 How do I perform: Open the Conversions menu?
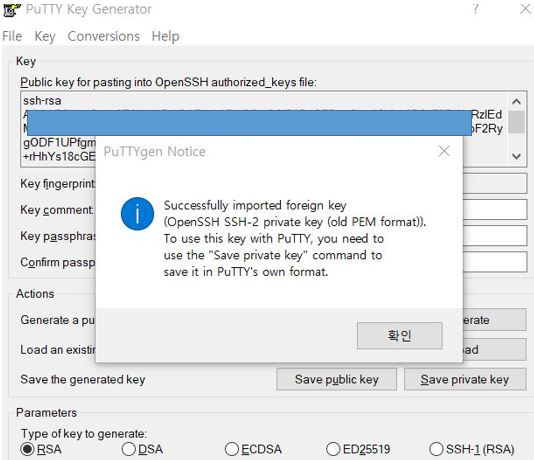[104, 36]
